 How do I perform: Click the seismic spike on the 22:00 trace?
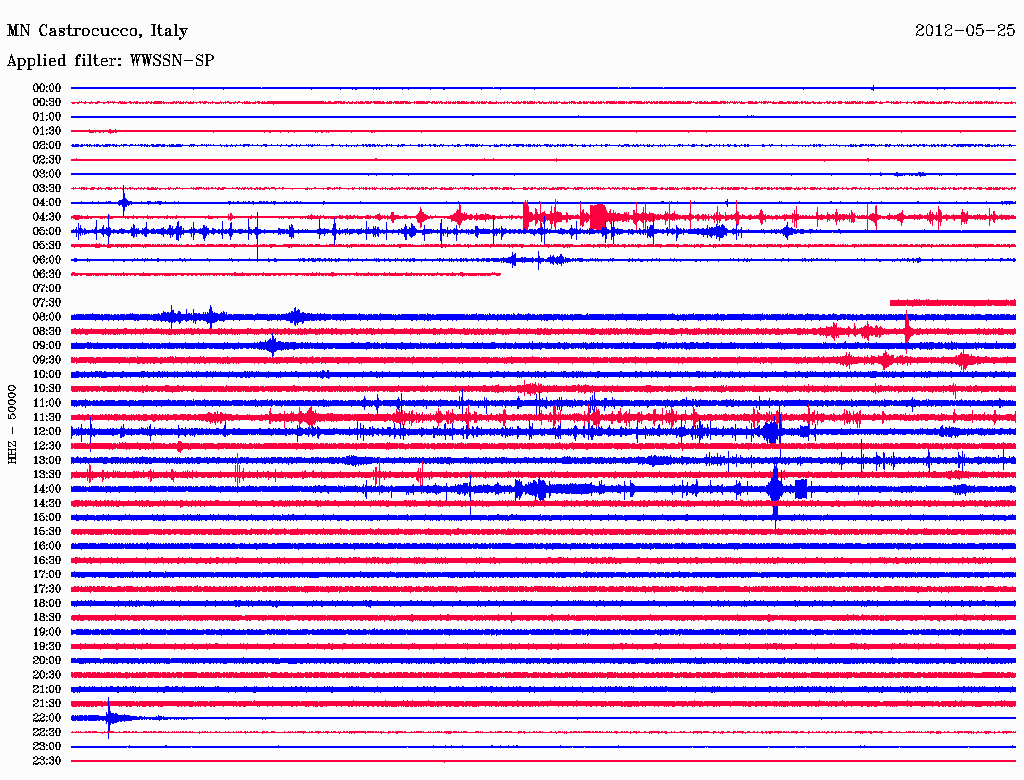109,718
